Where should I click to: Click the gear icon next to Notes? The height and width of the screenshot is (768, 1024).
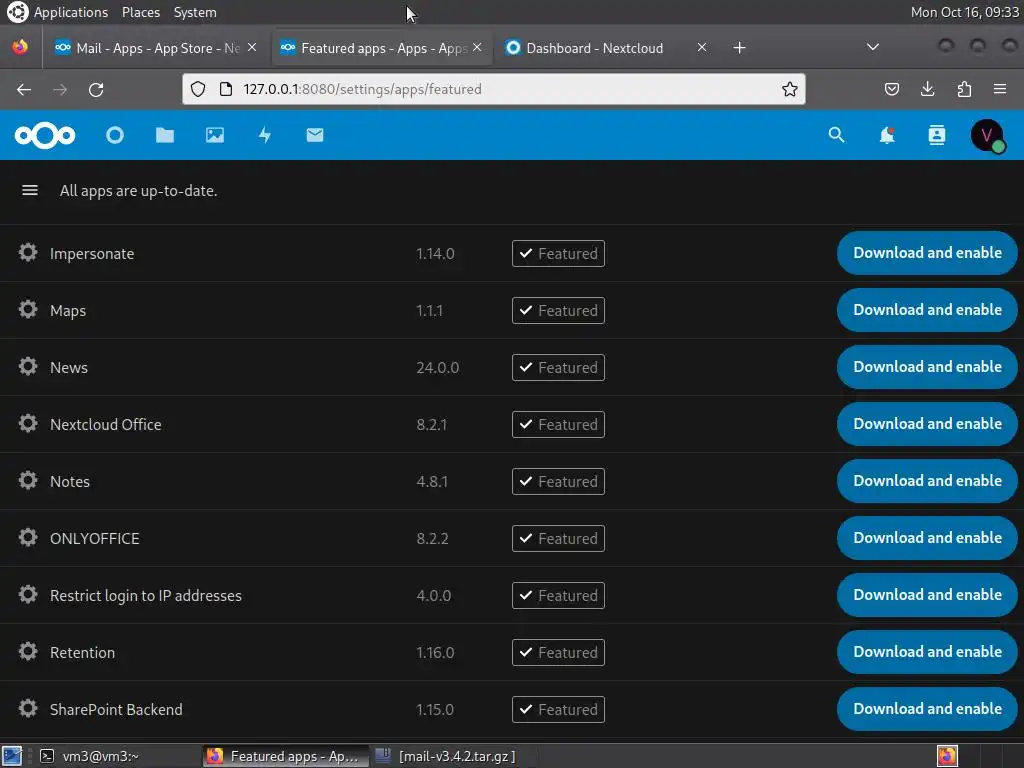28,481
